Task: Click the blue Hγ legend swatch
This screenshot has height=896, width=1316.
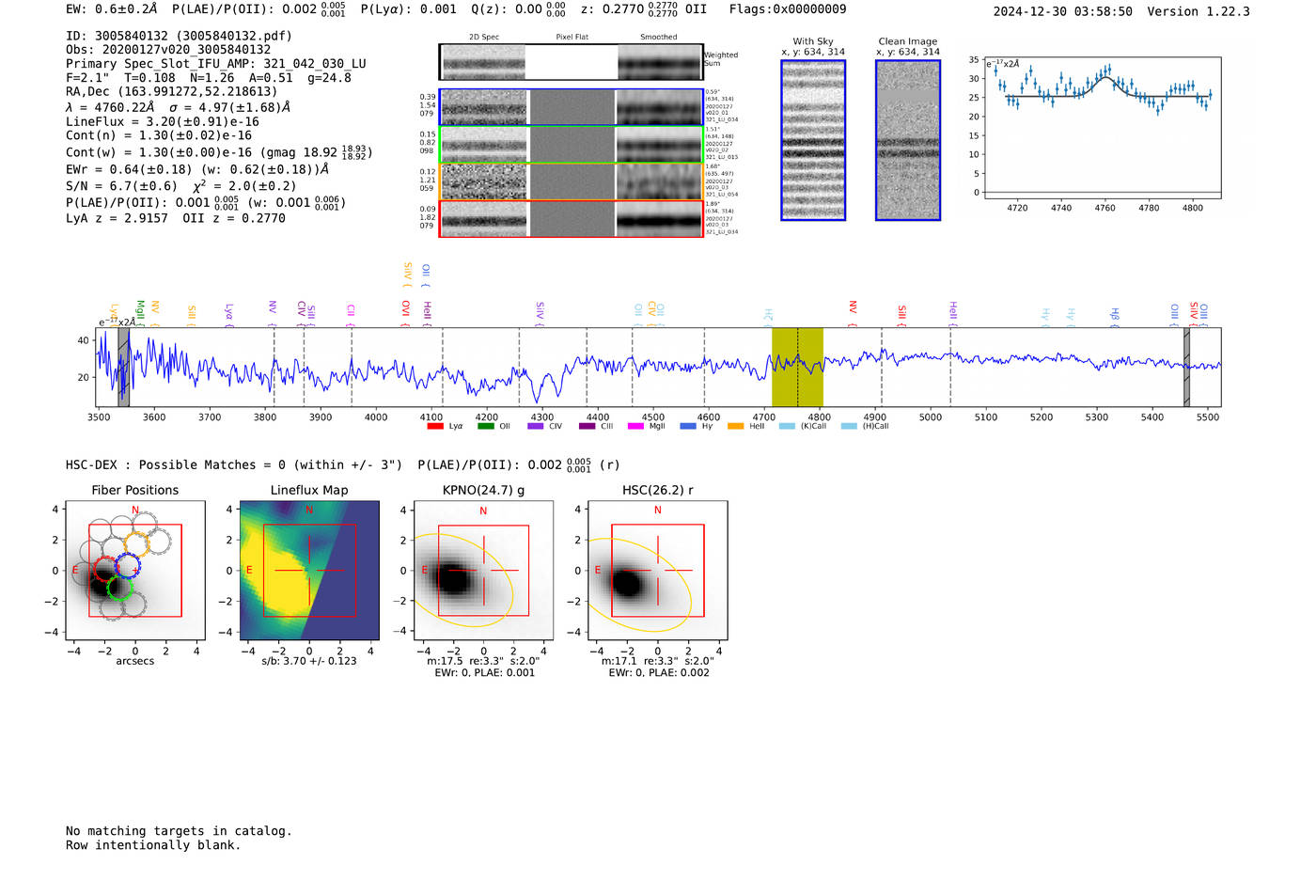Action: 688,426
